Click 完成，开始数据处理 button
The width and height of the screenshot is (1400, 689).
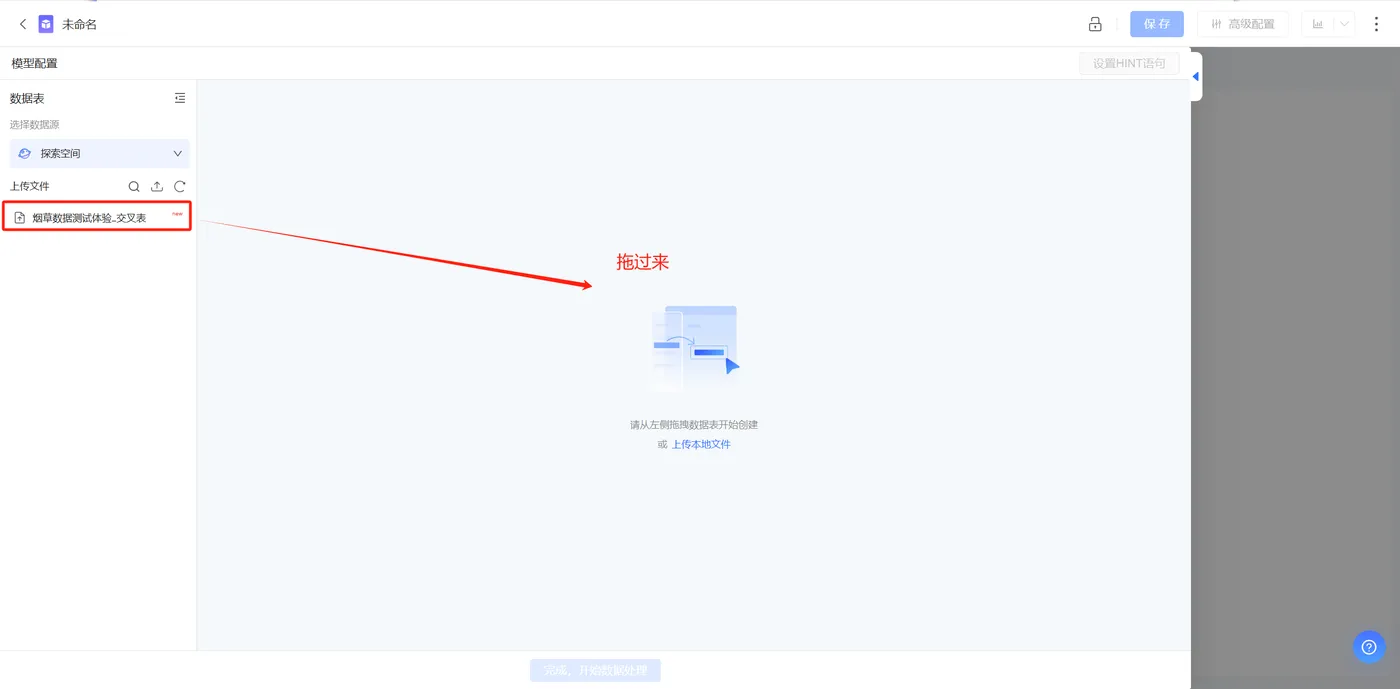(595, 670)
